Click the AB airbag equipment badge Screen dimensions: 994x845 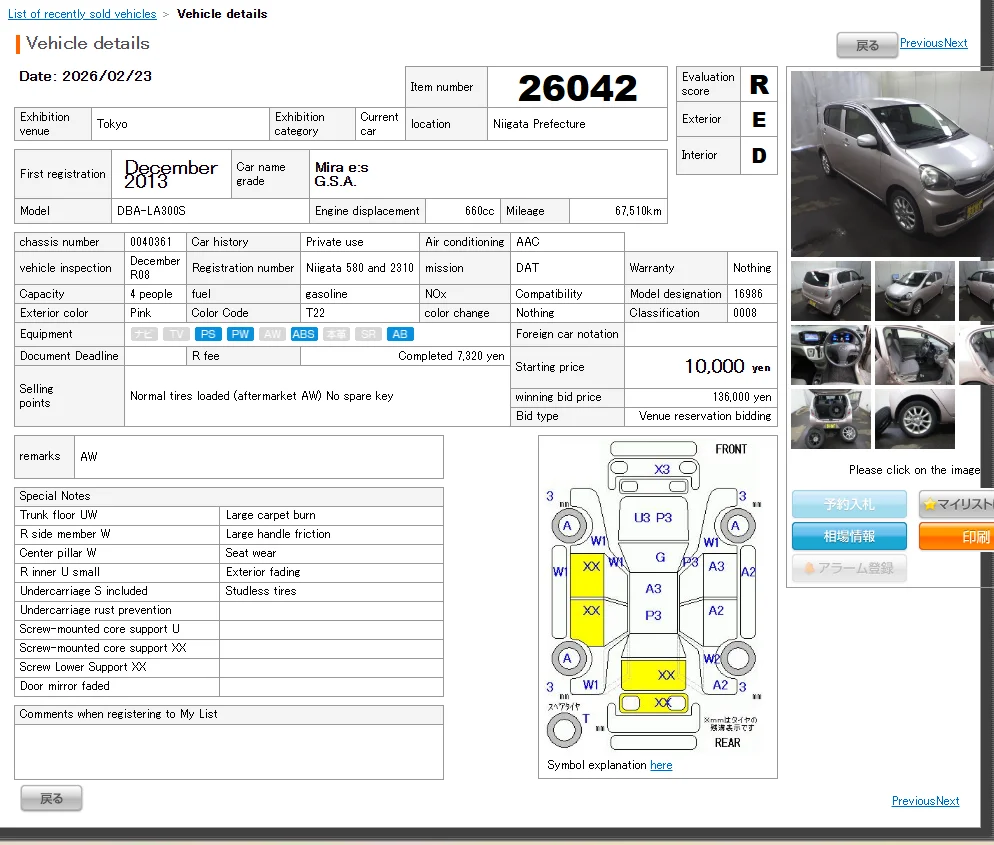pos(400,334)
